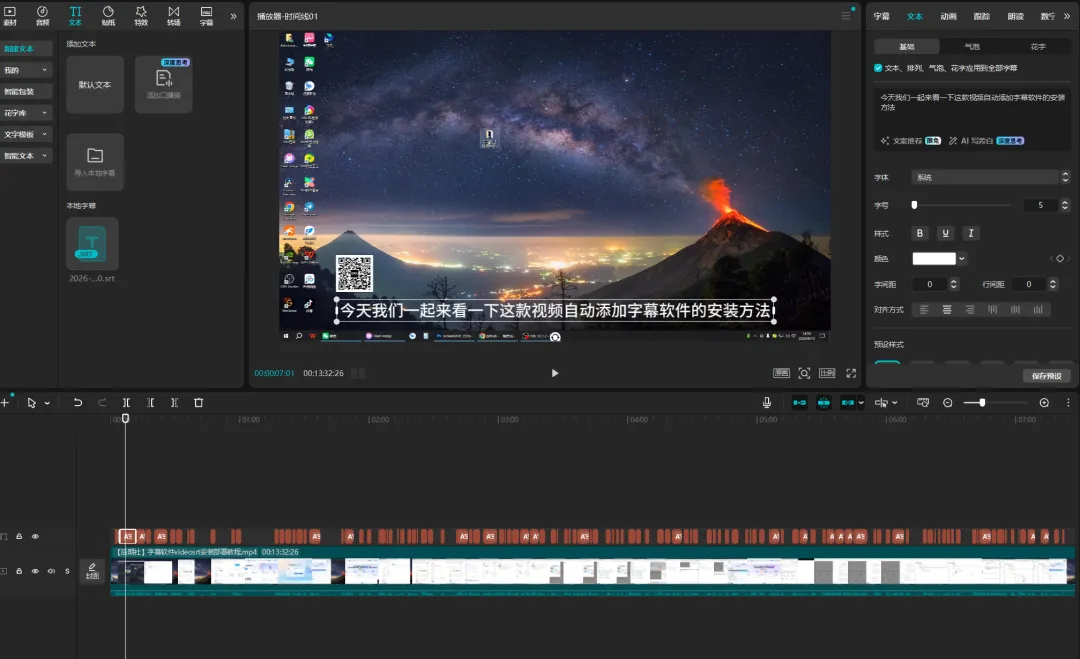Click the delete trash icon in timeline toolbar
This screenshot has height=659, width=1080.
tap(198, 403)
